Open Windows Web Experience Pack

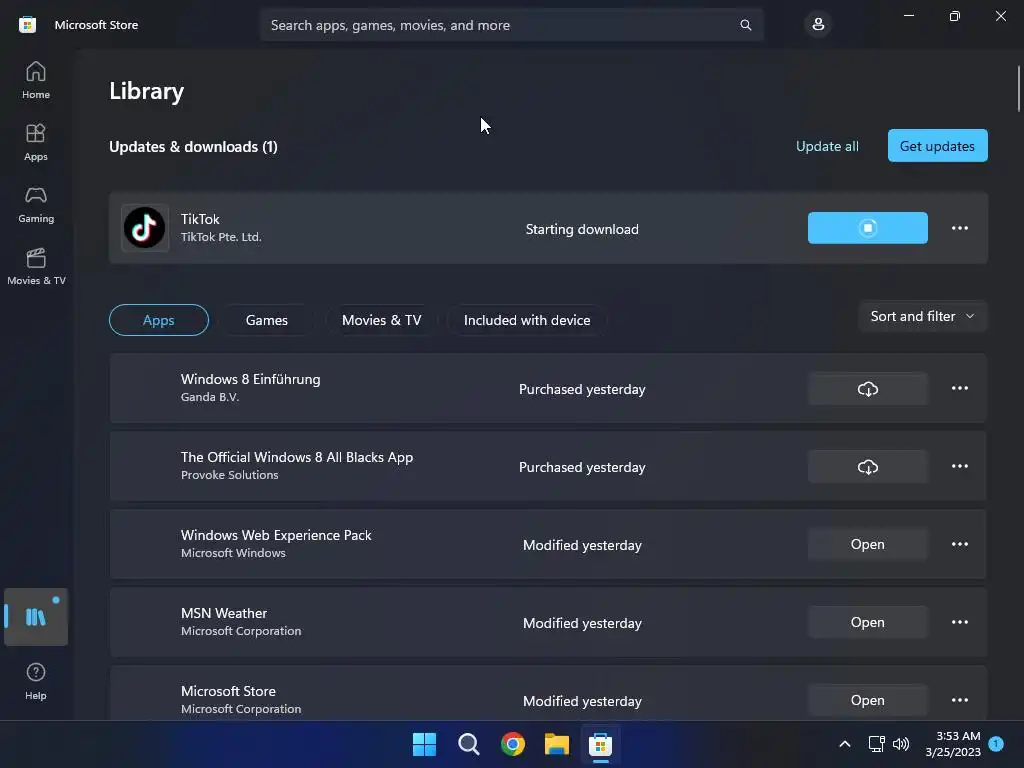[x=867, y=545]
